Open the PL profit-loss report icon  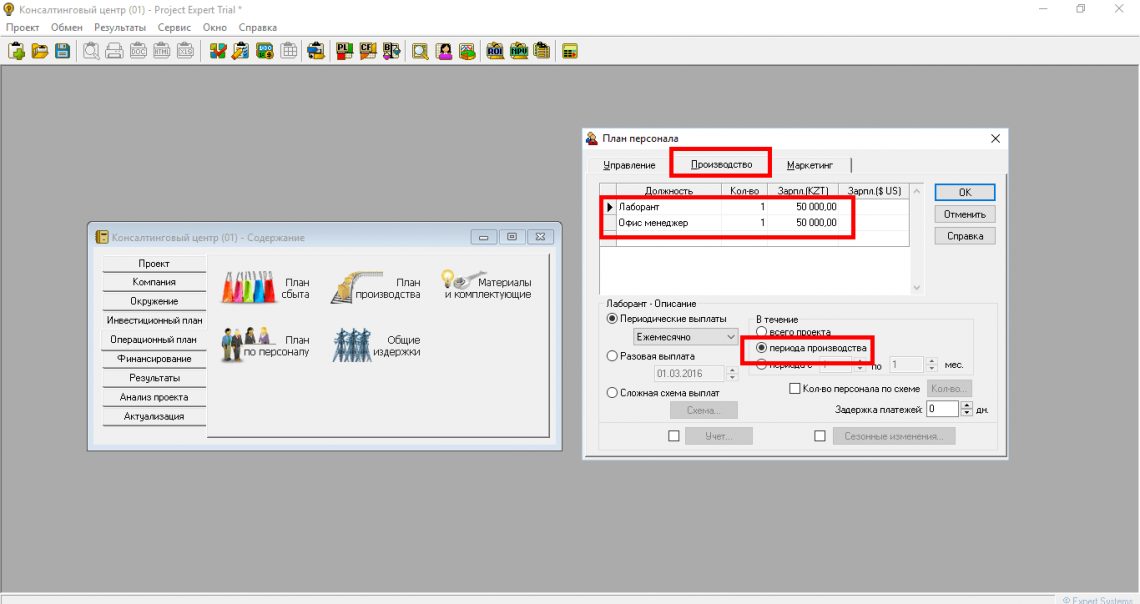344,51
